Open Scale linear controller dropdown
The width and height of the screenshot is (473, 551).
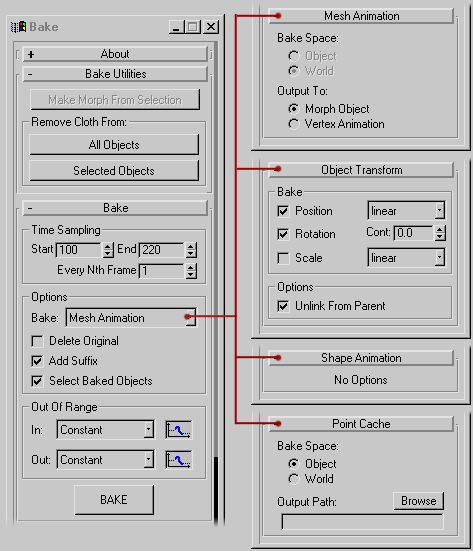[406, 258]
